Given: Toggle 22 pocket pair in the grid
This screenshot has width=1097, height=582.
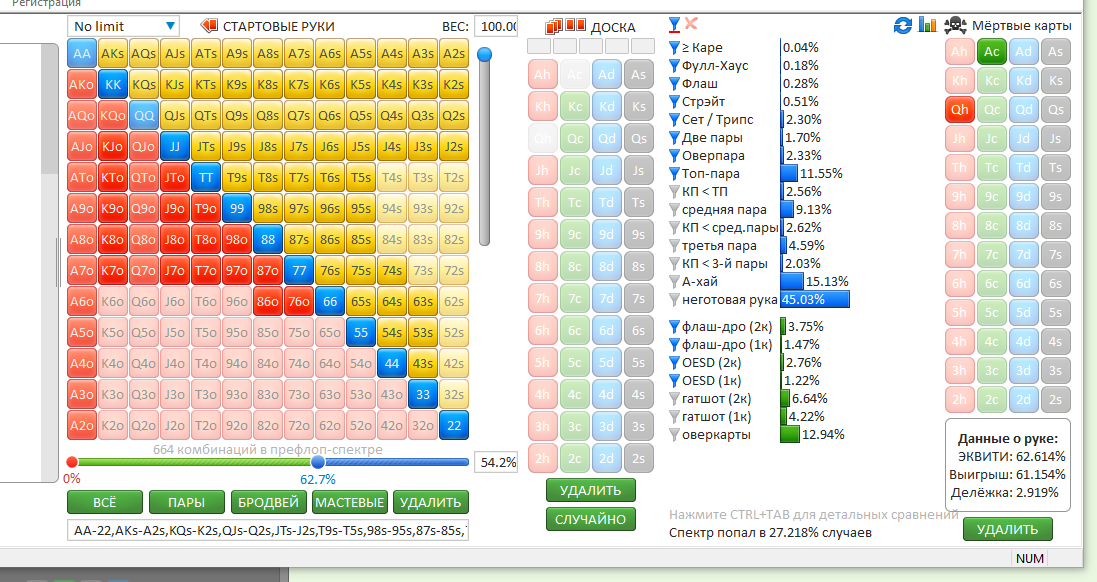Looking at the screenshot, I should 454,425.
